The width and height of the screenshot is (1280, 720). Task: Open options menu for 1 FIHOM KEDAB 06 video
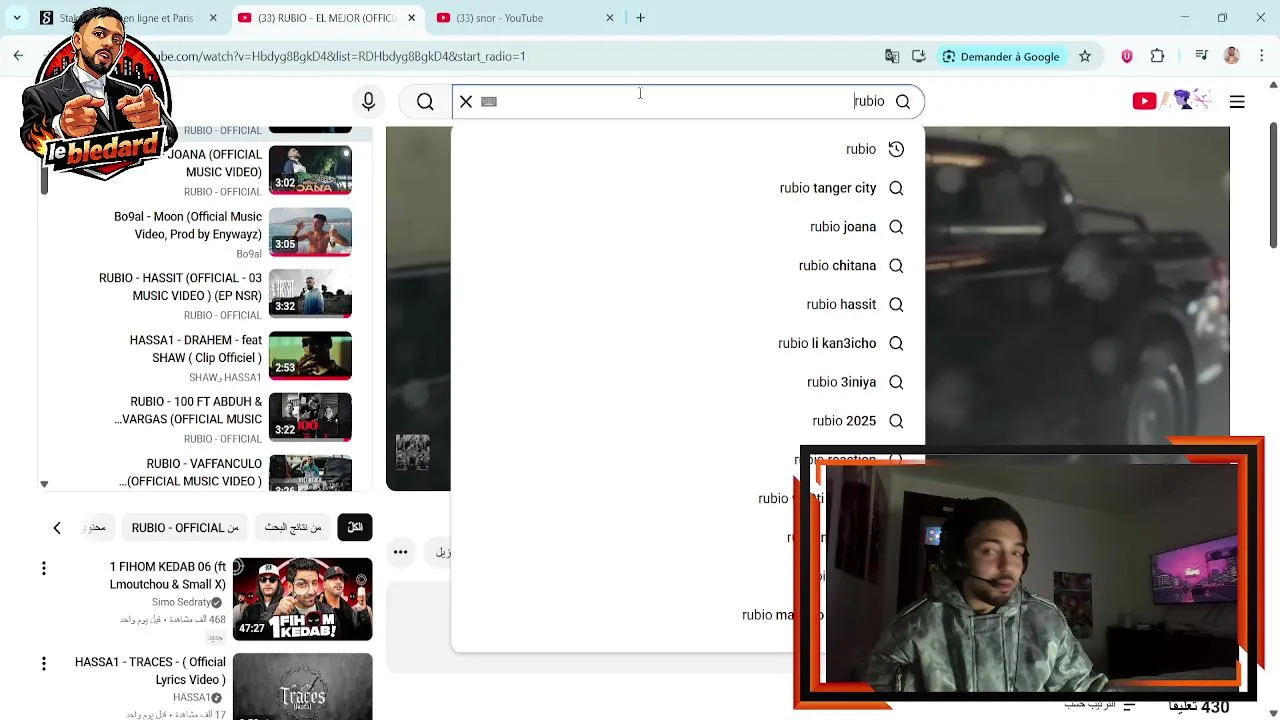43,568
